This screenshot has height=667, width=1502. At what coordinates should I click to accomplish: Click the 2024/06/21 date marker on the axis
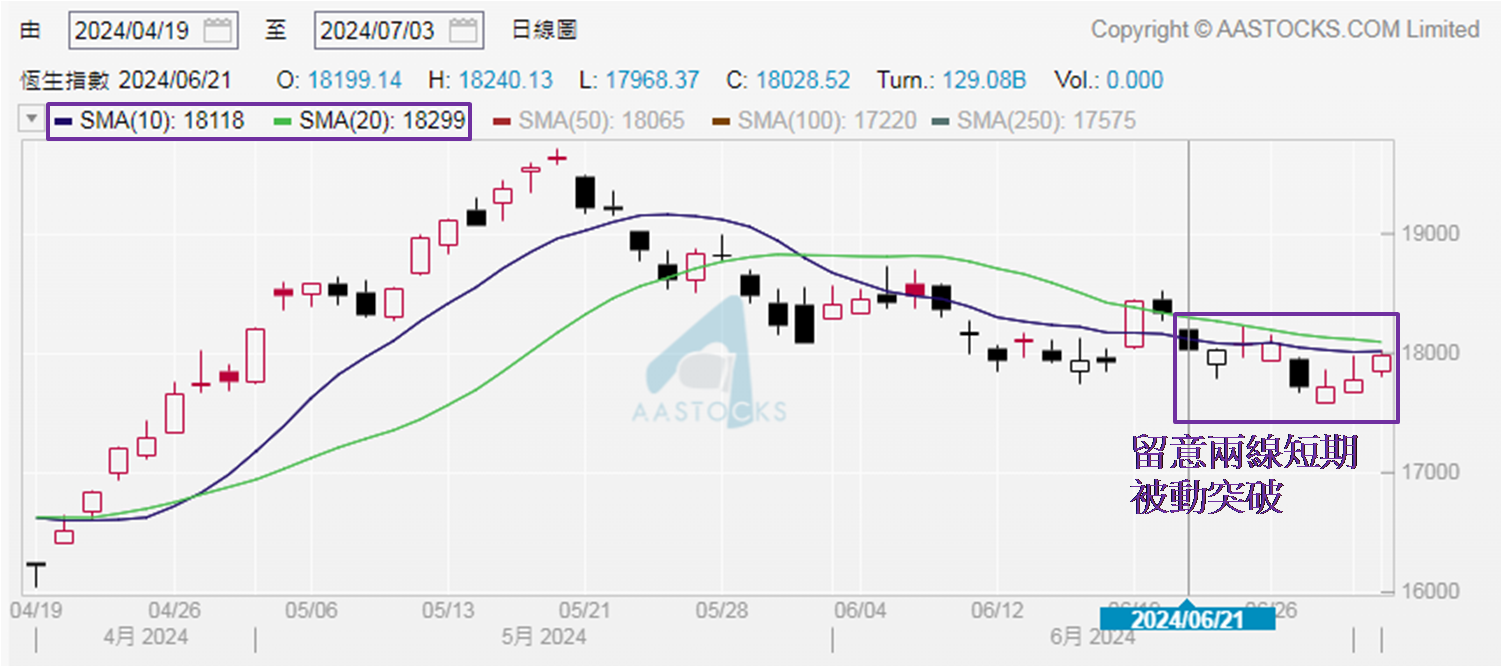[x=1187, y=620]
